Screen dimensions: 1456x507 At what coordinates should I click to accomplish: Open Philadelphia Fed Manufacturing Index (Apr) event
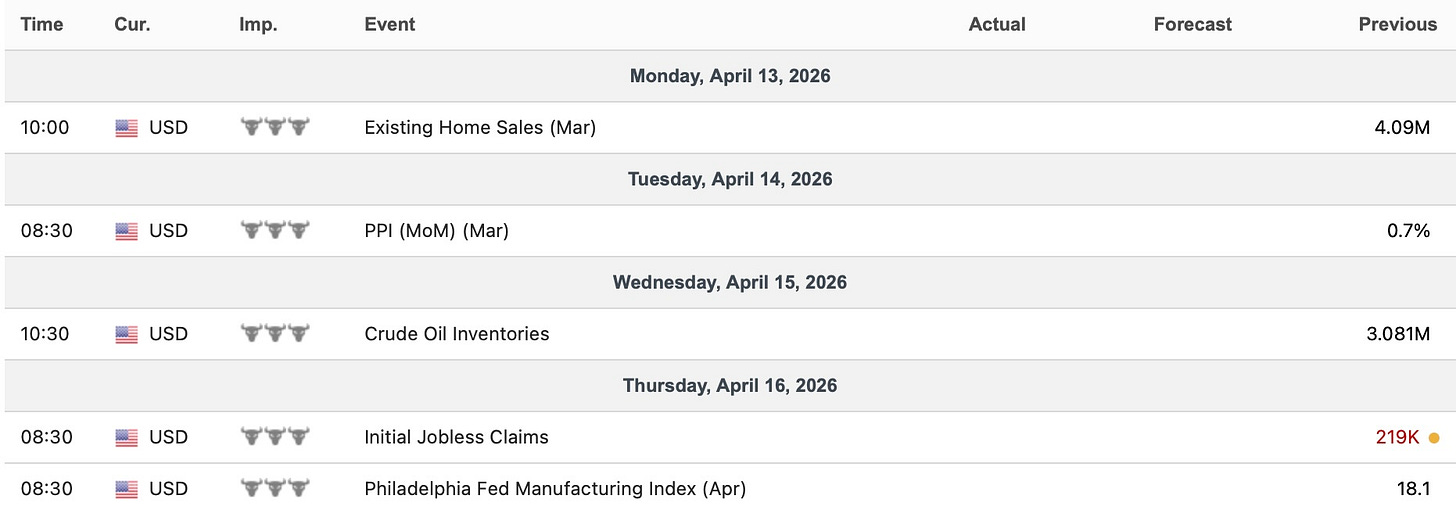[x=555, y=489]
